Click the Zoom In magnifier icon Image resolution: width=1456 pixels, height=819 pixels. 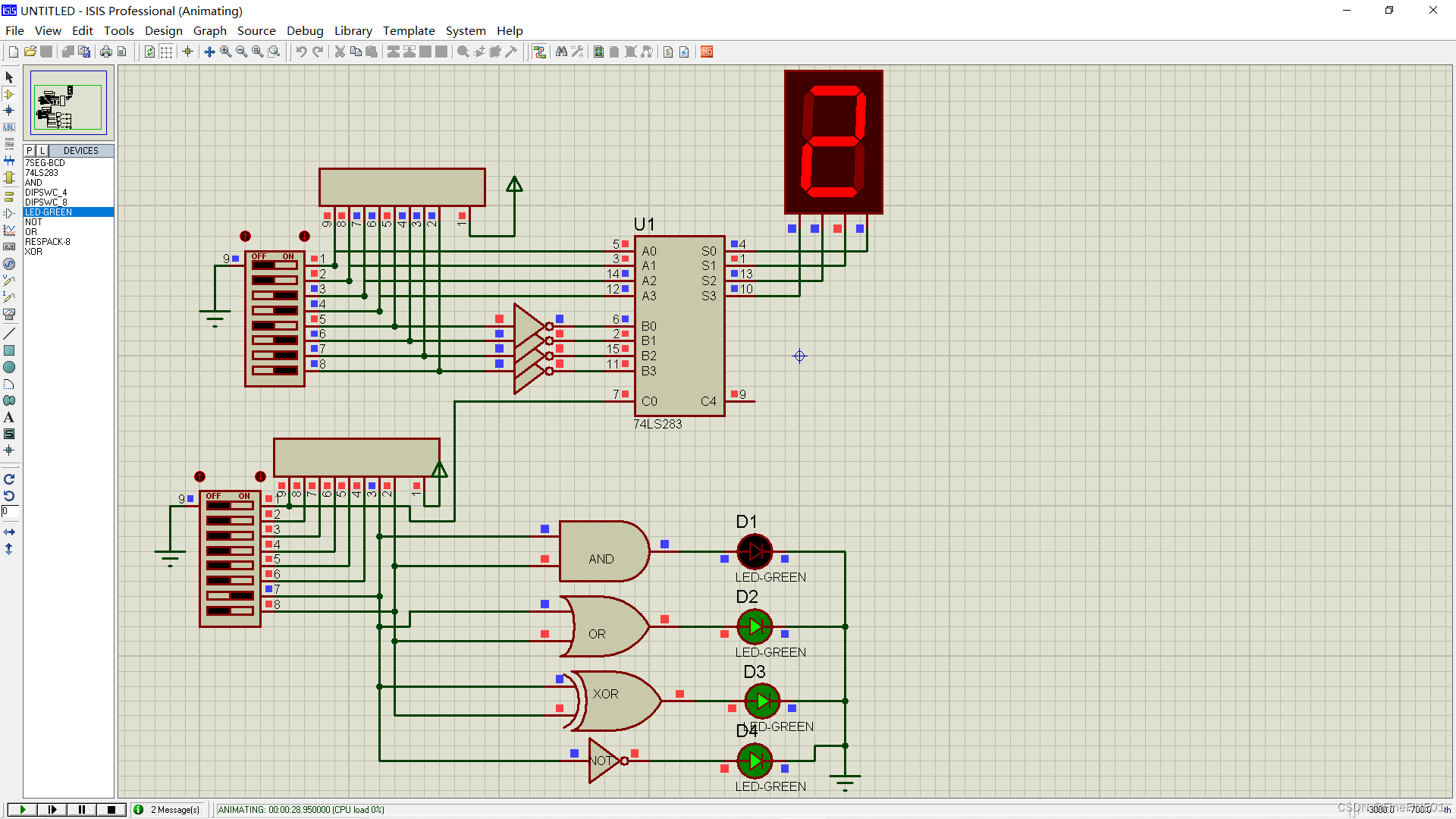point(225,52)
